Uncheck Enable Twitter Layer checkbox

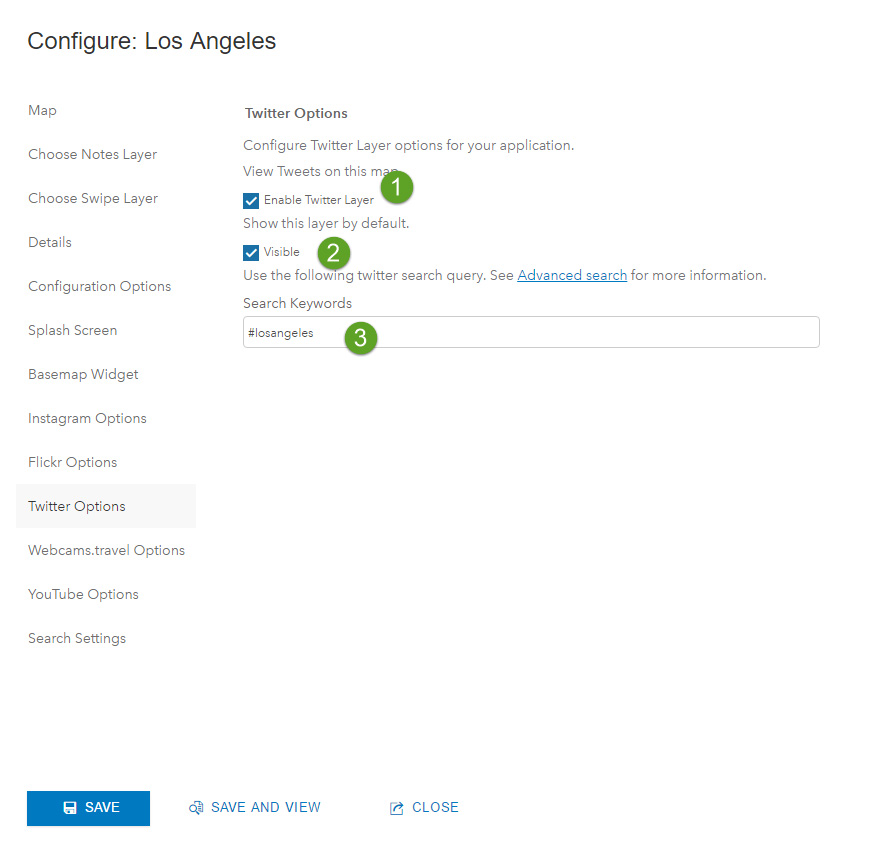pyautogui.click(x=251, y=200)
